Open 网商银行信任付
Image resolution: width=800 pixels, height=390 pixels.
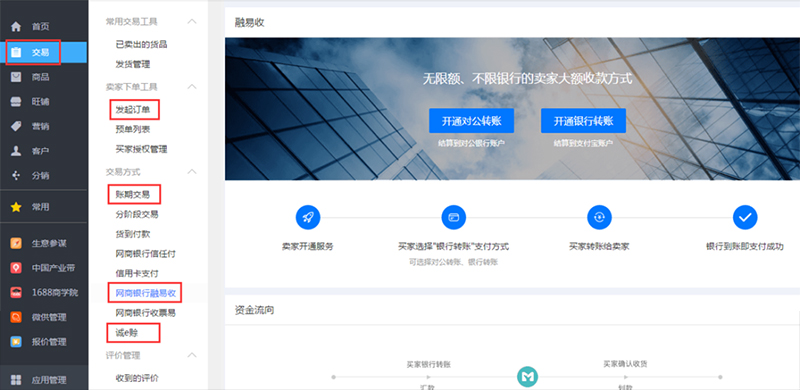(145, 254)
